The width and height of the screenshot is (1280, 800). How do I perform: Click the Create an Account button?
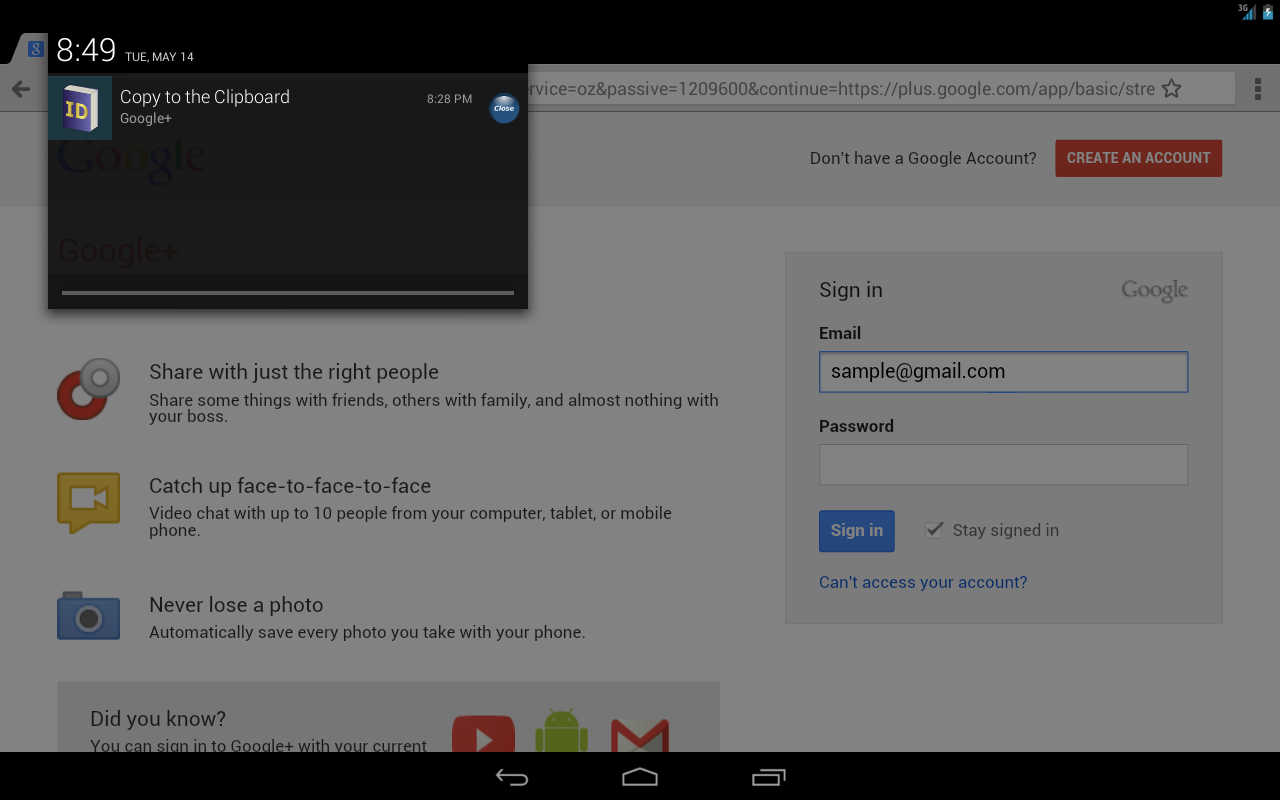pos(1138,158)
